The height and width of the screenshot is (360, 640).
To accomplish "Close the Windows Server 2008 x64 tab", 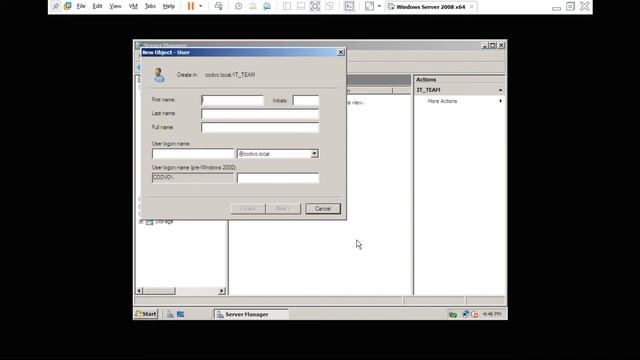I will coord(472,7).
